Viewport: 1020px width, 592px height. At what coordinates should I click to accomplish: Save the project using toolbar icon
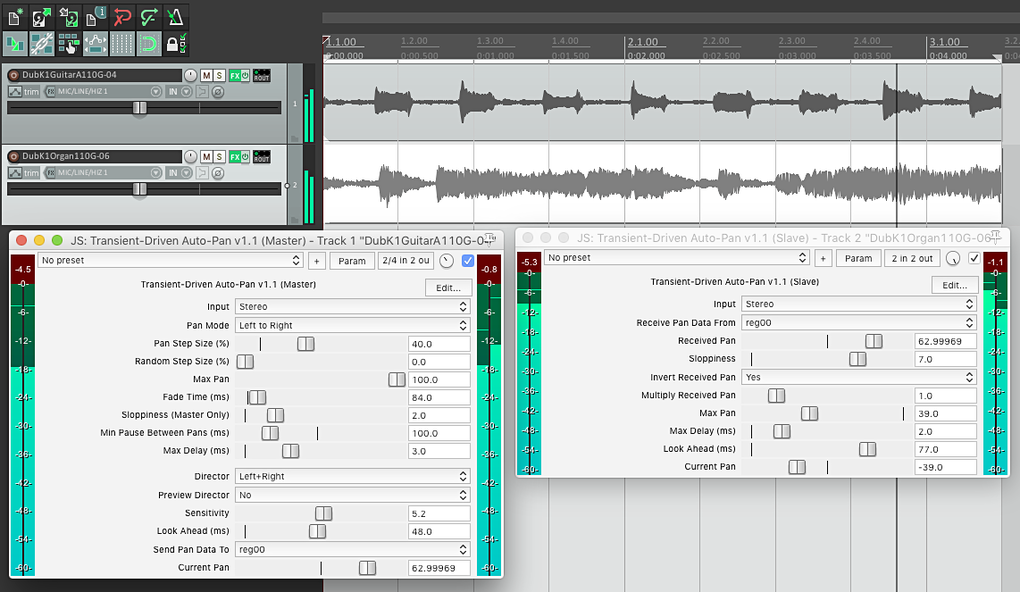(68, 17)
